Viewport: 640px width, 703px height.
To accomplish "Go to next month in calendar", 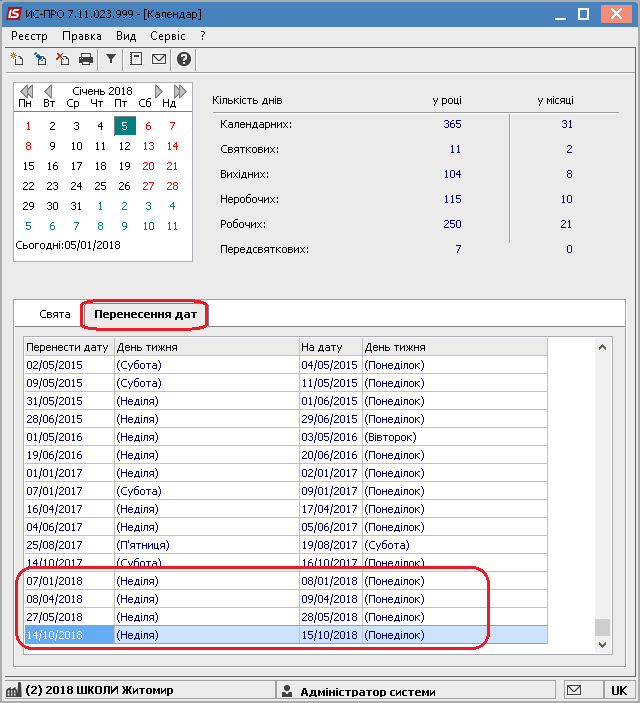I will click(158, 91).
